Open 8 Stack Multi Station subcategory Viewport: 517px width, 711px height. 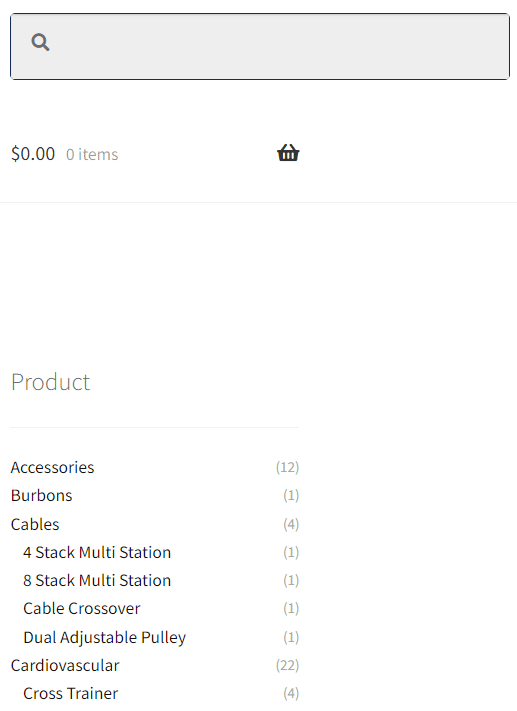click(97, 581)
